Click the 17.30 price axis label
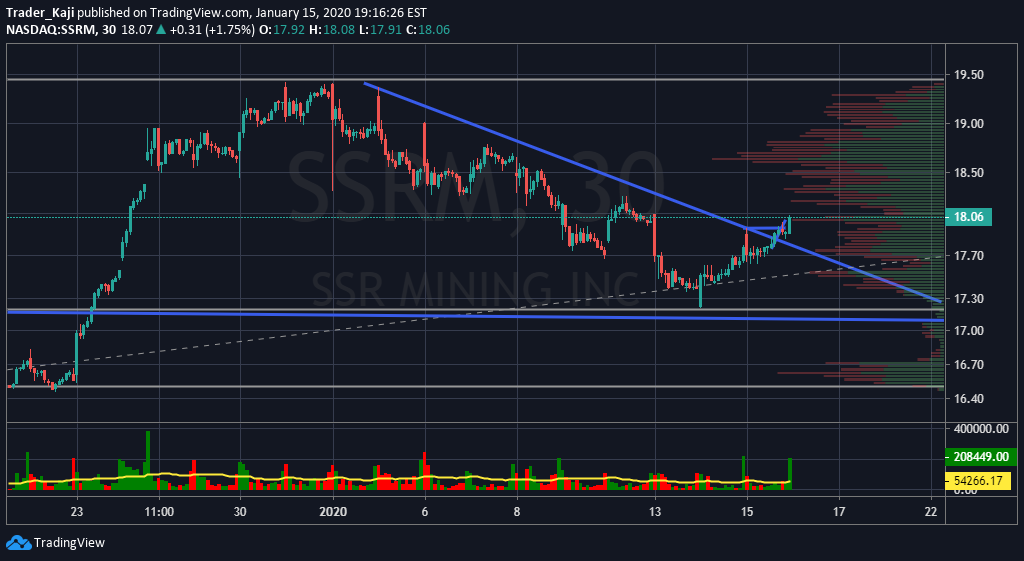The height and width of the screenshot is (561, 1024). (x=968, y=299)
